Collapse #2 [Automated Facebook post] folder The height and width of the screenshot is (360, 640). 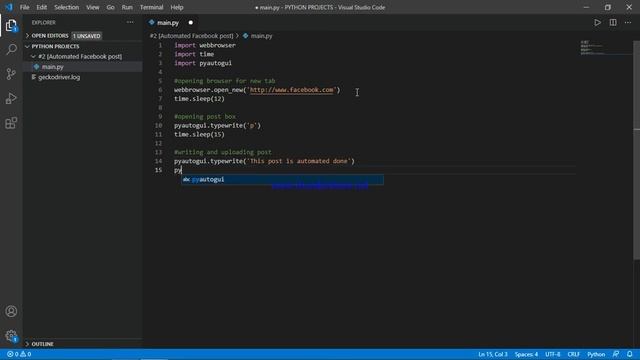pos(82,57)
